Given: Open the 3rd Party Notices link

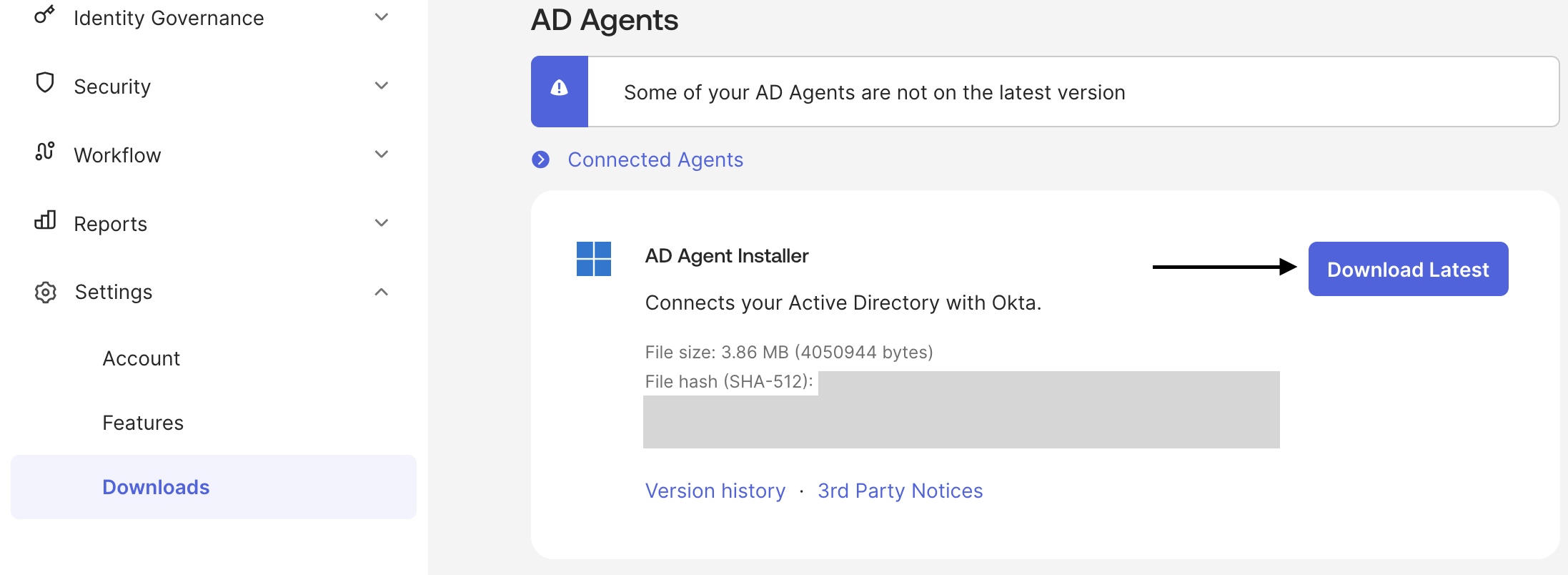Looking at the screenshot, I should coord(900,491).
